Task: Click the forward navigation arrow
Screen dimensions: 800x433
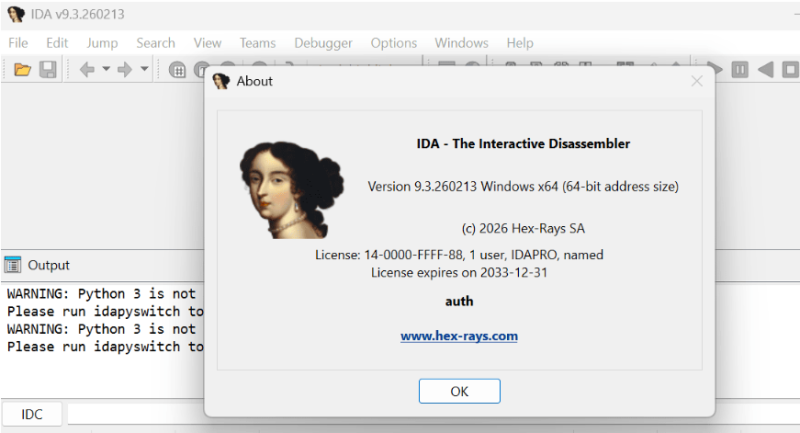Action: click(125, 69)
